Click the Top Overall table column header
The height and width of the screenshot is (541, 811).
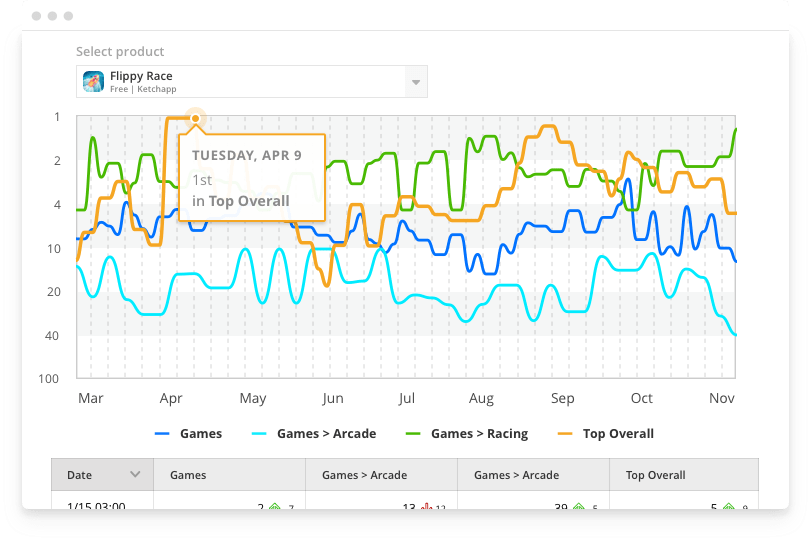coord(684,474)
